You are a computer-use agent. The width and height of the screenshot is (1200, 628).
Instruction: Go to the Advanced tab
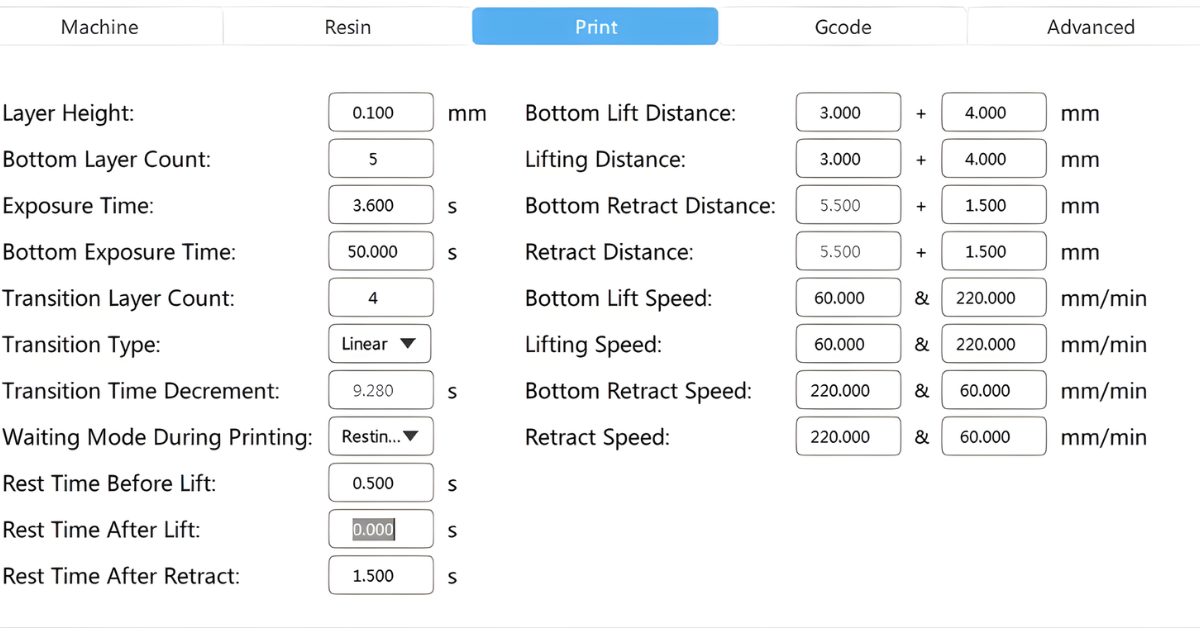tap(1090, 27)
